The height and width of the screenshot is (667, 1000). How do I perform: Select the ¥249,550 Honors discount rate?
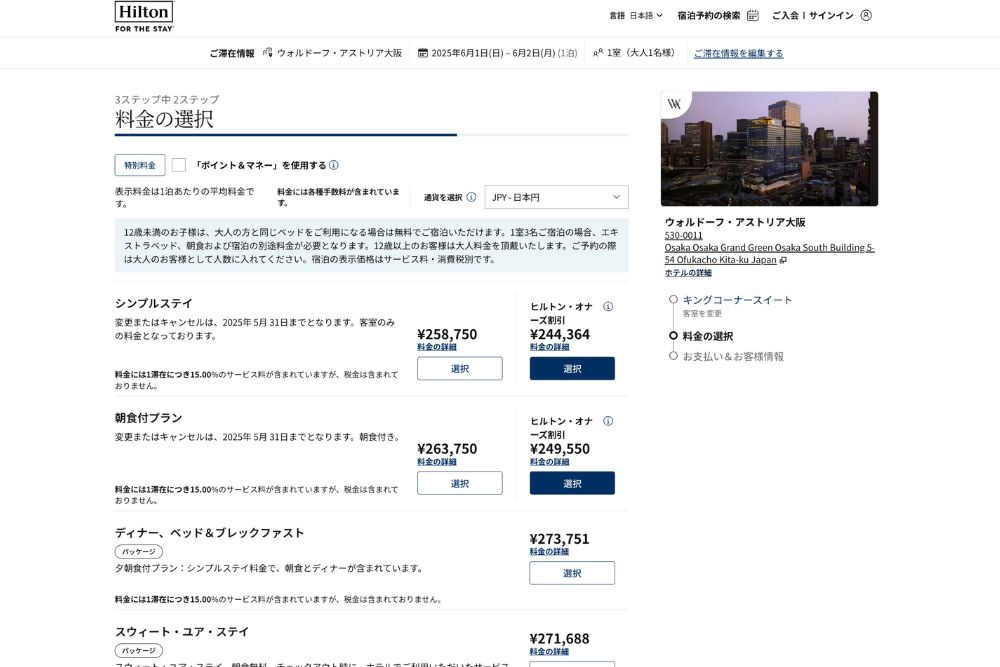point(572,483)
